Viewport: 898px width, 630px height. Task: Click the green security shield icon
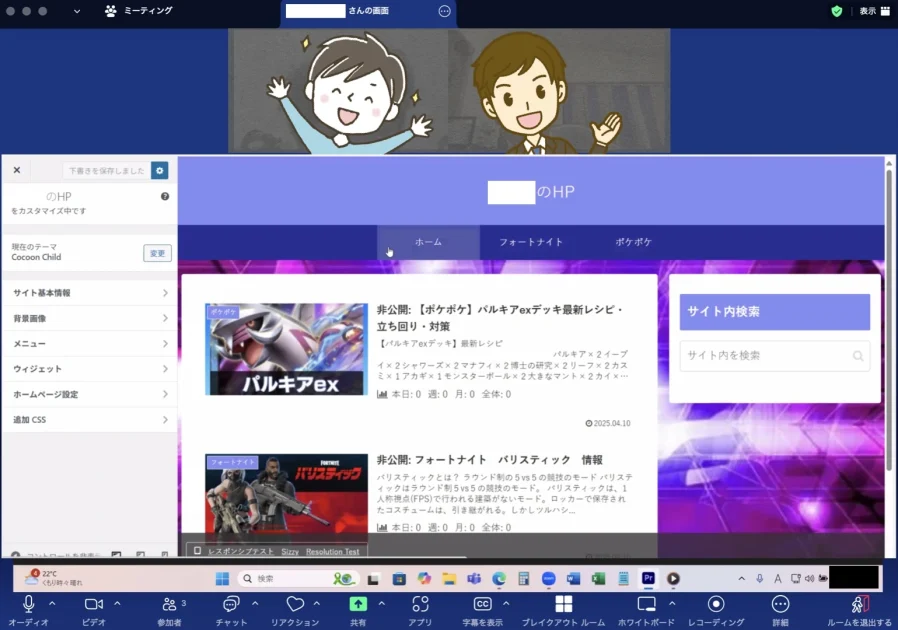pos(837,11)
